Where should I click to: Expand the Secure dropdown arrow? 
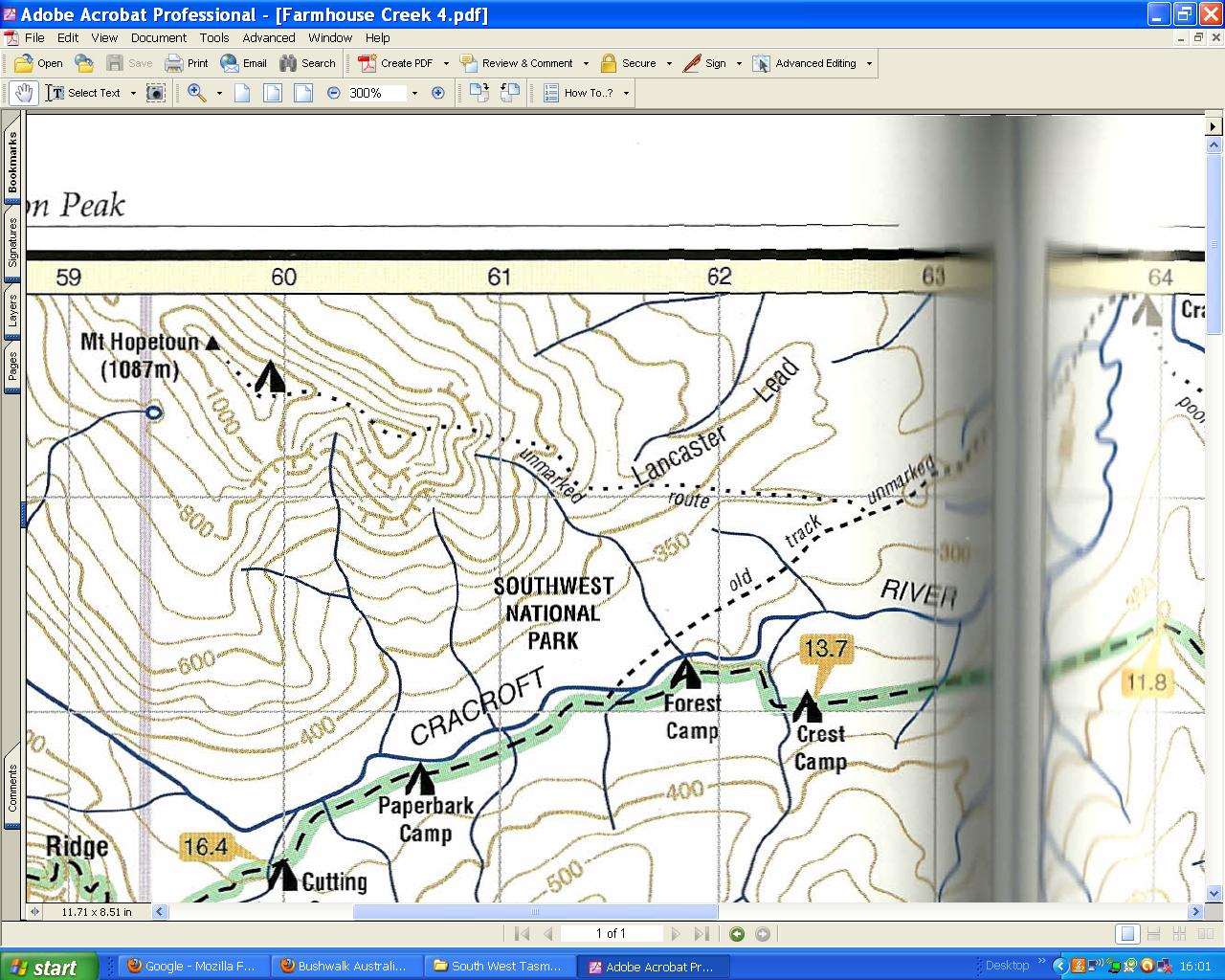point(669,64)
